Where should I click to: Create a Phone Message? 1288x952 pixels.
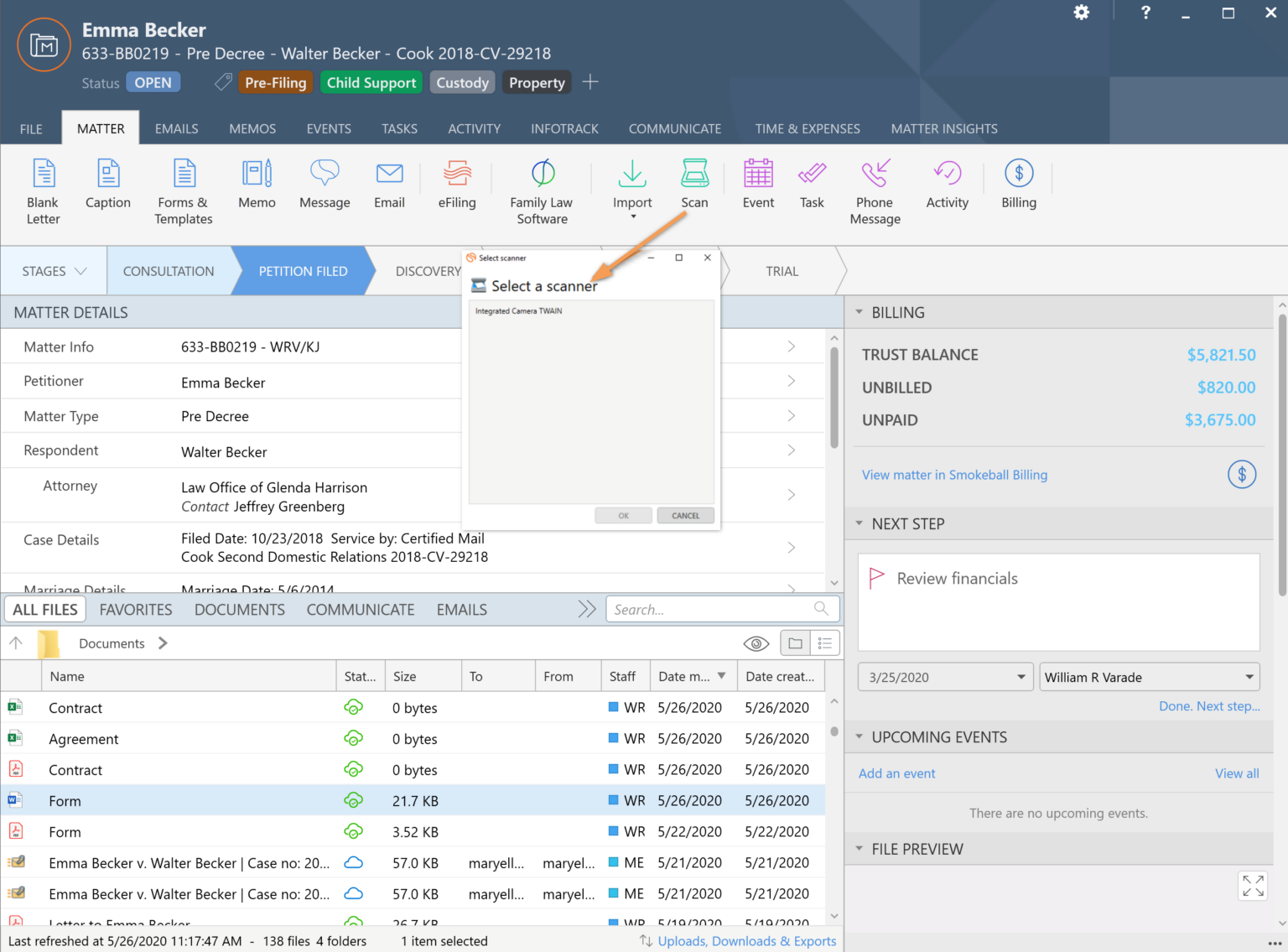point(875,192)
